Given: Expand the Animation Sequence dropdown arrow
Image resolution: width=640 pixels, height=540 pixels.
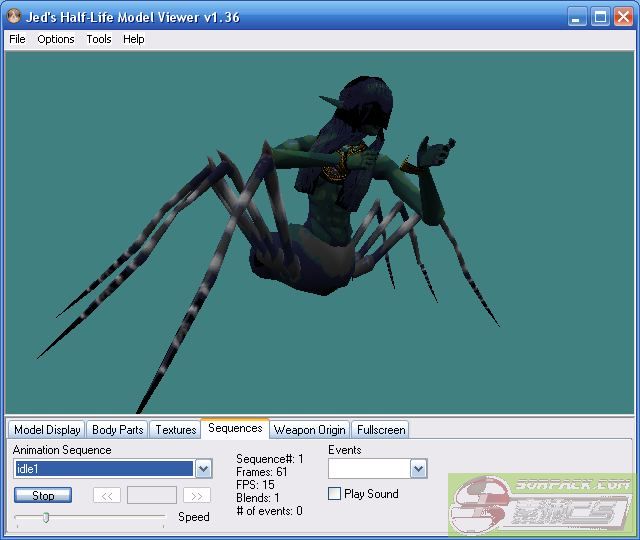Looking at the screenshot, I should [203, 469].
